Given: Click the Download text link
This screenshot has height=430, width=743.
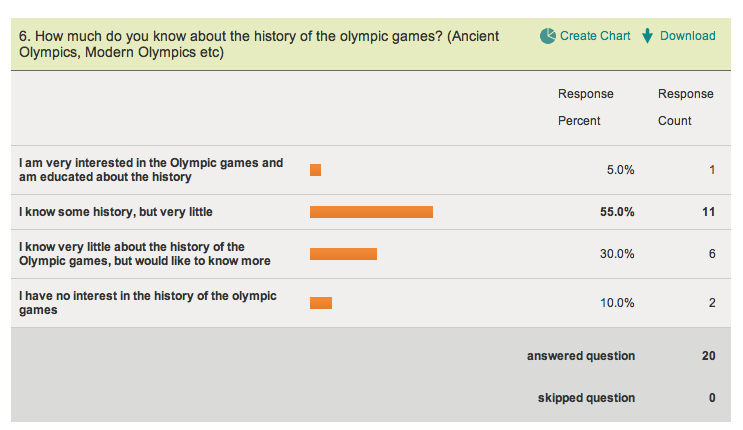Looking at the screenshot, I should tap(687, 36).
